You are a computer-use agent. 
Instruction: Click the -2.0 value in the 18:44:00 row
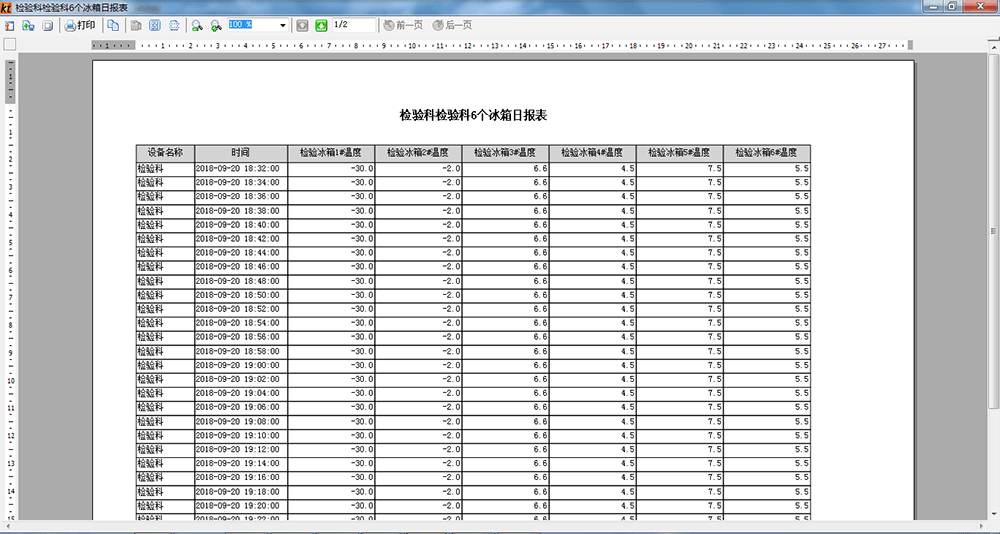[x=452, y=253]
